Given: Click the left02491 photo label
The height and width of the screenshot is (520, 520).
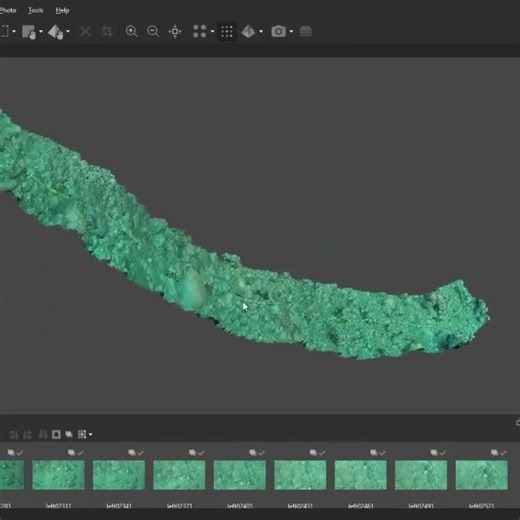Looking at the screenshot, I should (x=421, y=506).
